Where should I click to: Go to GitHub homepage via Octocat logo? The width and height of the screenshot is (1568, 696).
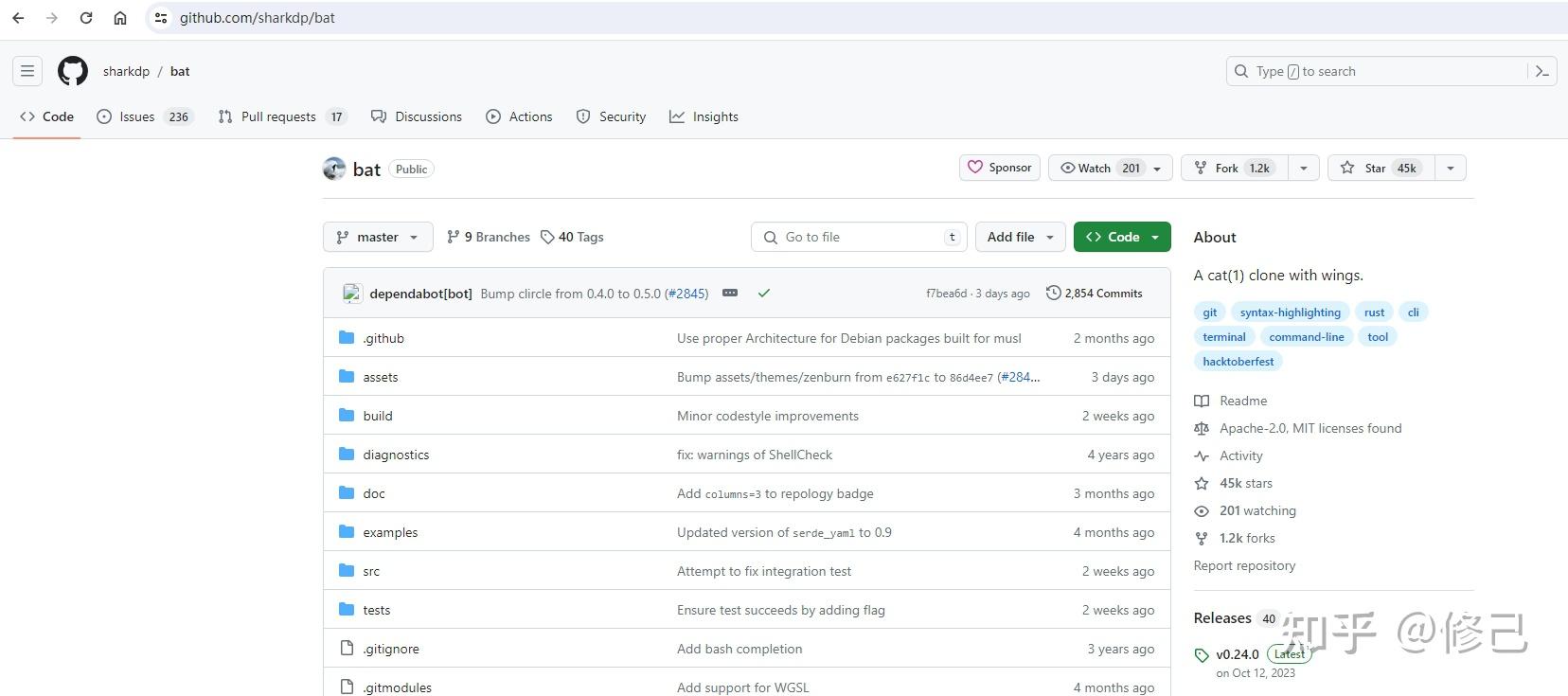pos(73,71)
